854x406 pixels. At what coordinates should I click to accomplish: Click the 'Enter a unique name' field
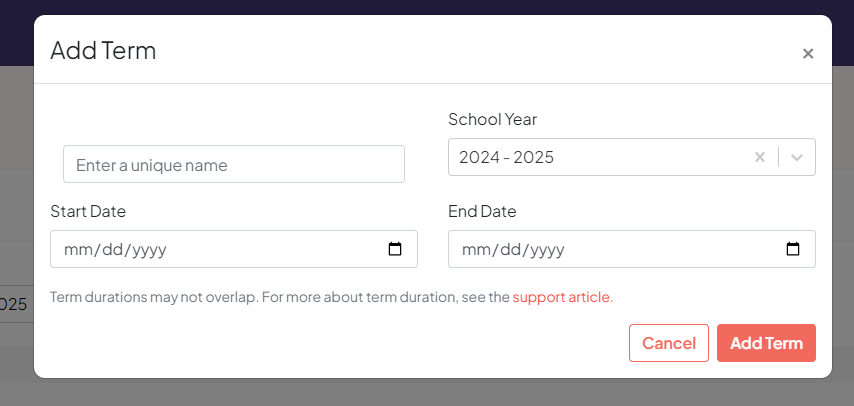pyautogui.click(x=234, y=164)
